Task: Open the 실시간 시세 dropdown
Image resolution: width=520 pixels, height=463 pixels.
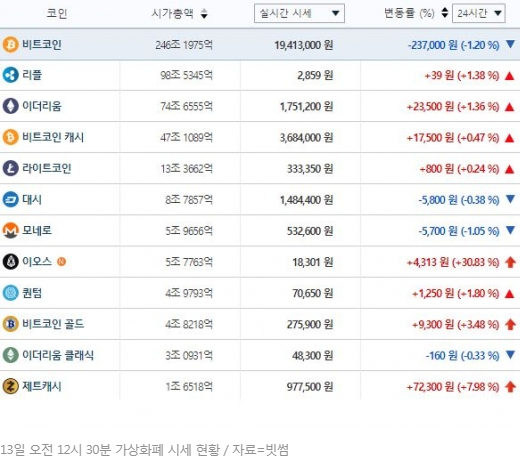Action: [299, 13]
